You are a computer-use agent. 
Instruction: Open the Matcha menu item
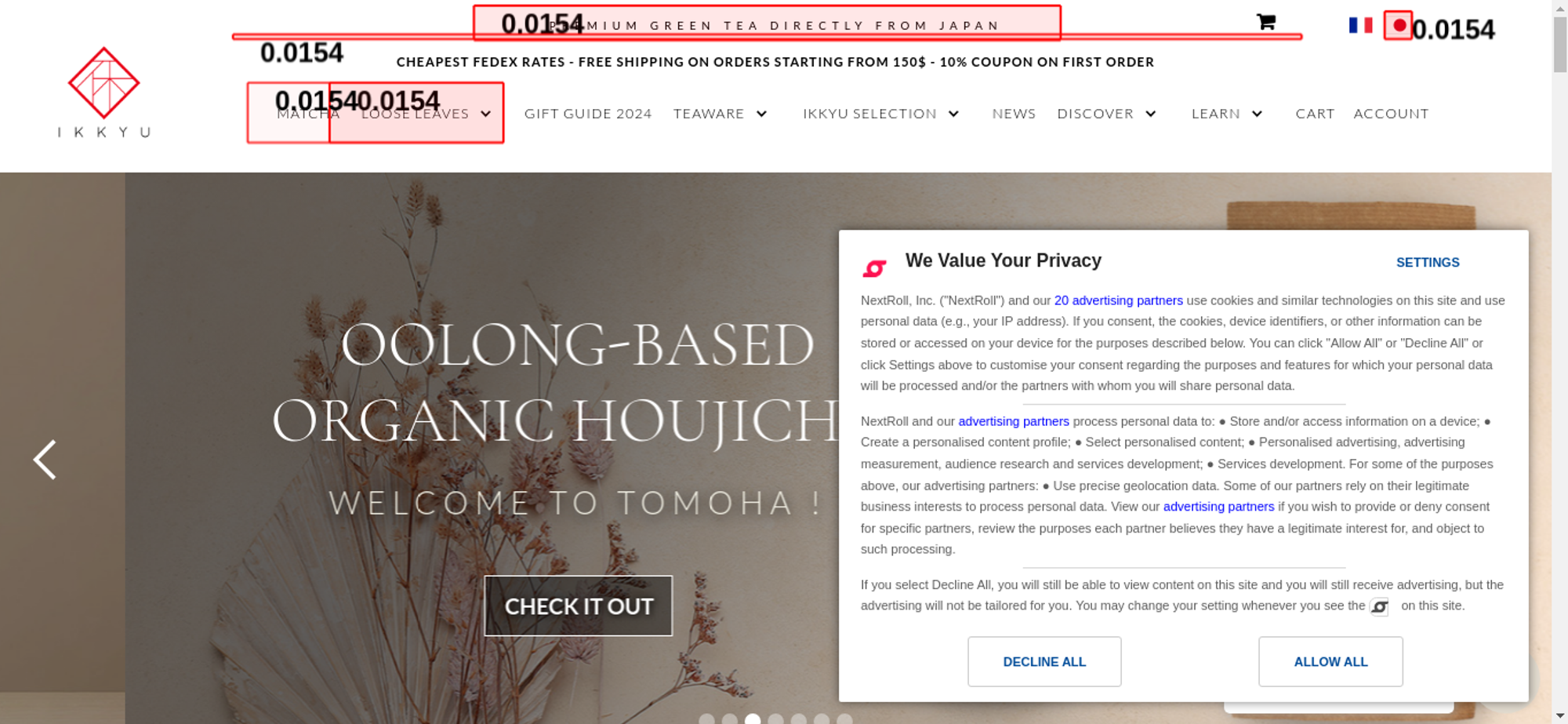pos(308,114)
